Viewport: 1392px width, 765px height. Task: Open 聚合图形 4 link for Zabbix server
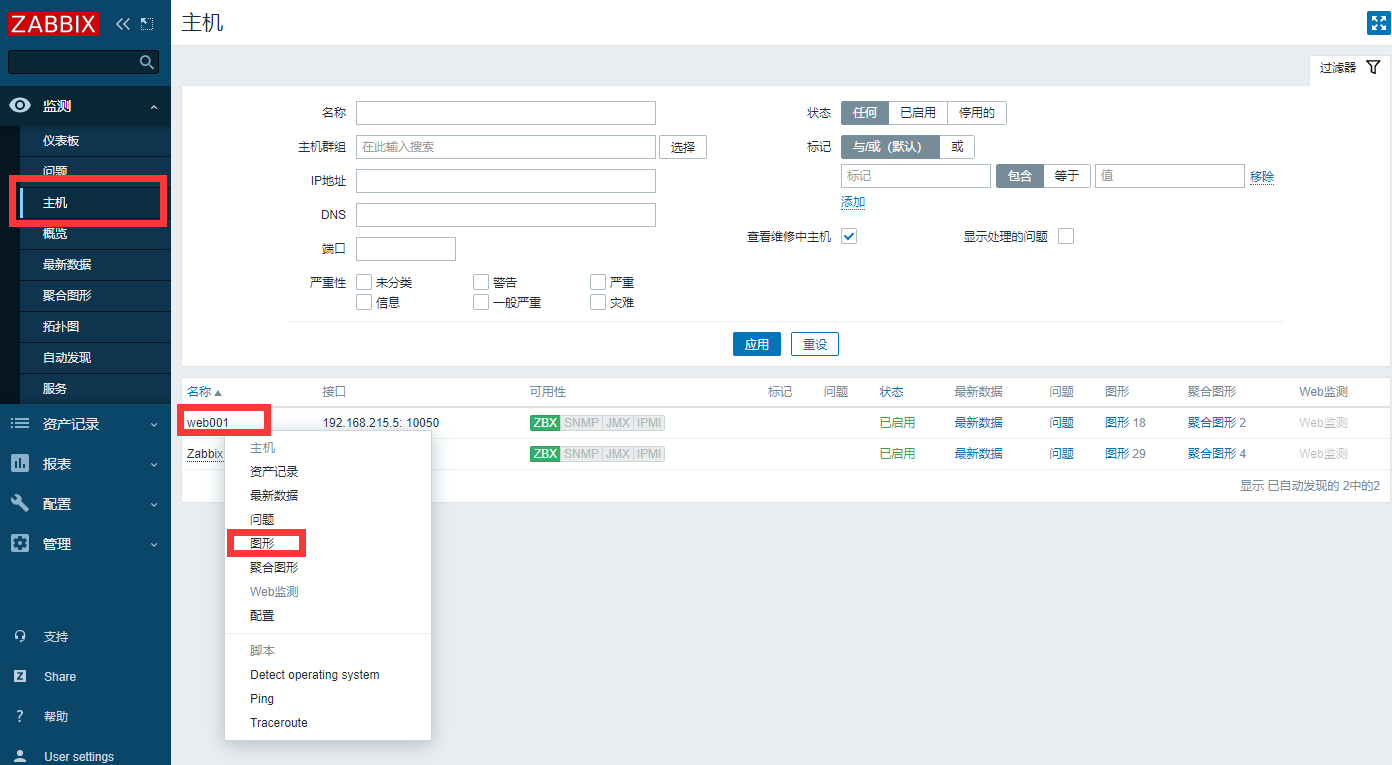coord(1217,454)
